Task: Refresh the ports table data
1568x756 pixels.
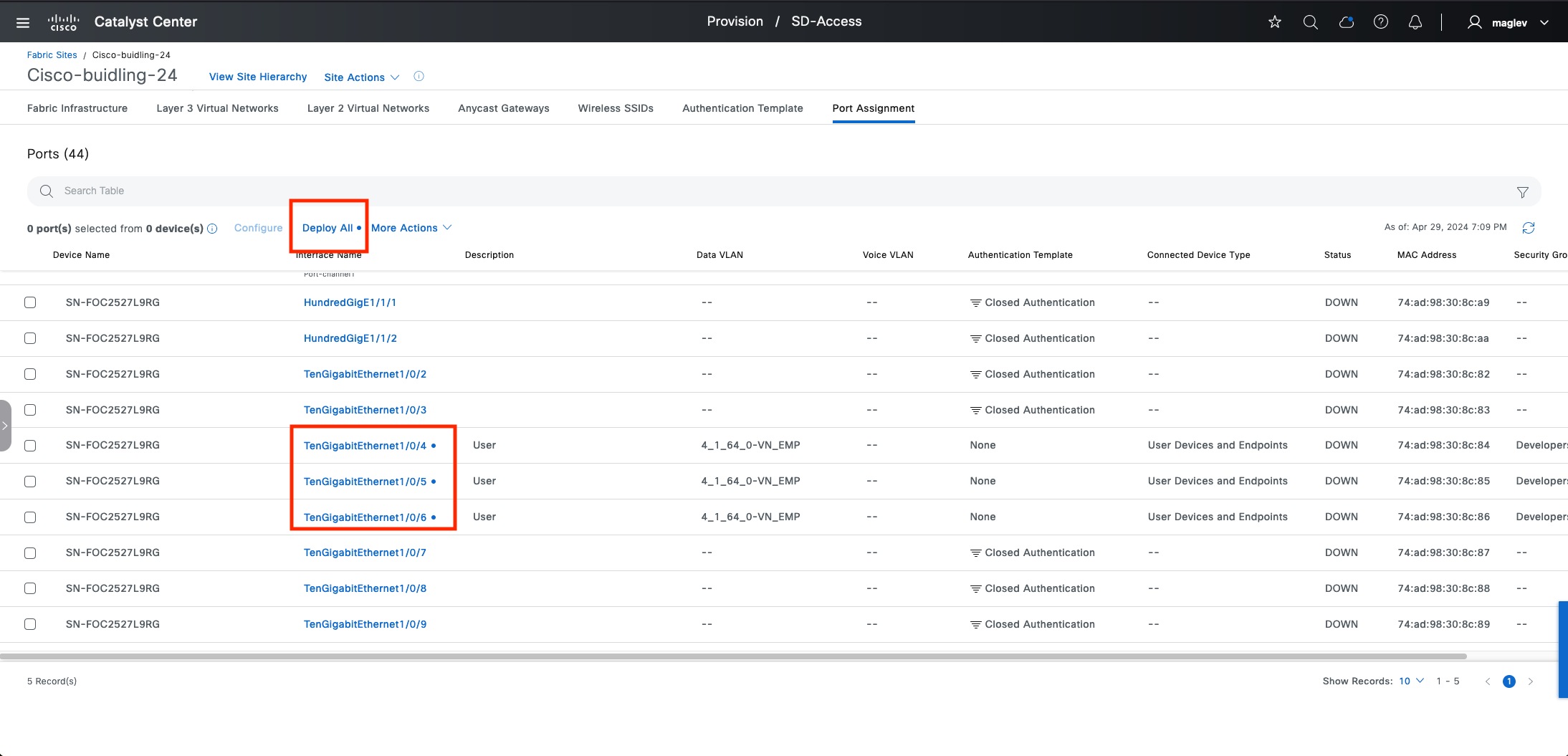Action: click(1528, 228)
